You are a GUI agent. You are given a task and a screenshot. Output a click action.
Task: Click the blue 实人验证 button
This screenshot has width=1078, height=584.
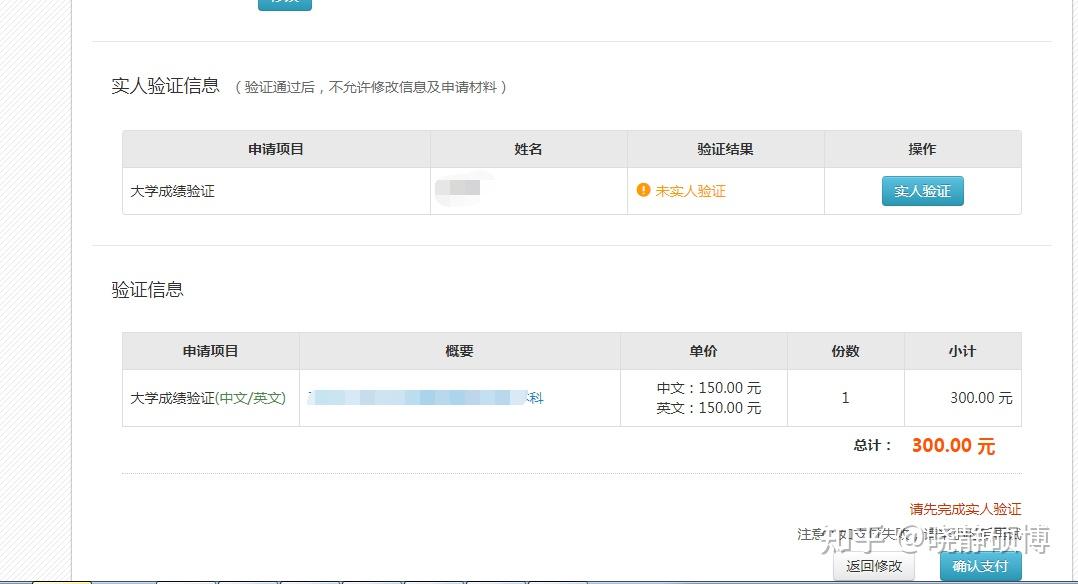(x=923, y=191)
